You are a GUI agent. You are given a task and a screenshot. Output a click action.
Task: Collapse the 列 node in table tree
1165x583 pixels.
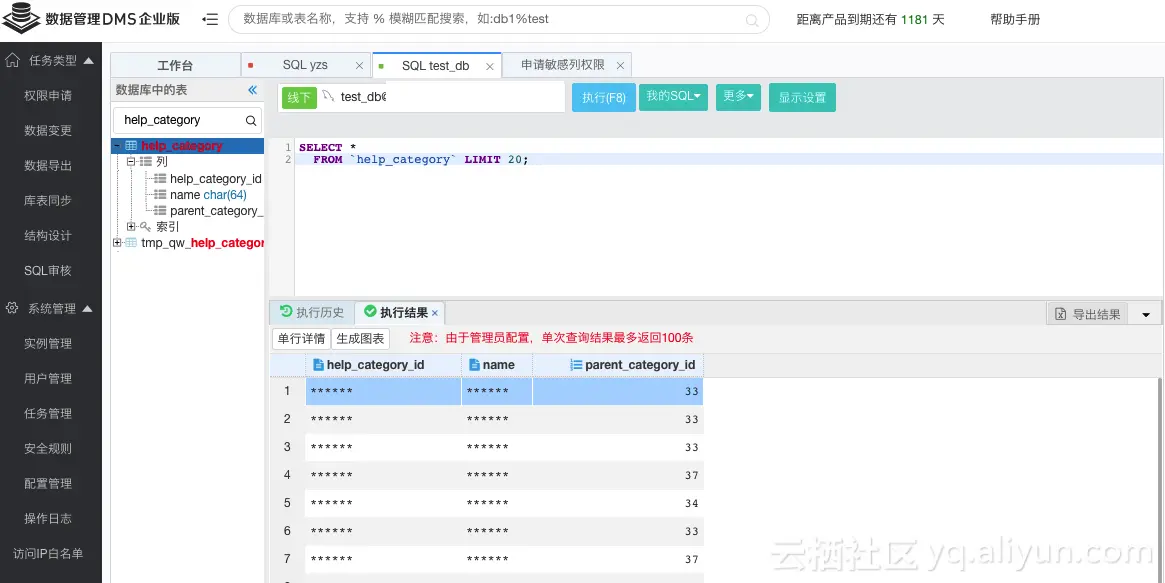click(131, 161)
